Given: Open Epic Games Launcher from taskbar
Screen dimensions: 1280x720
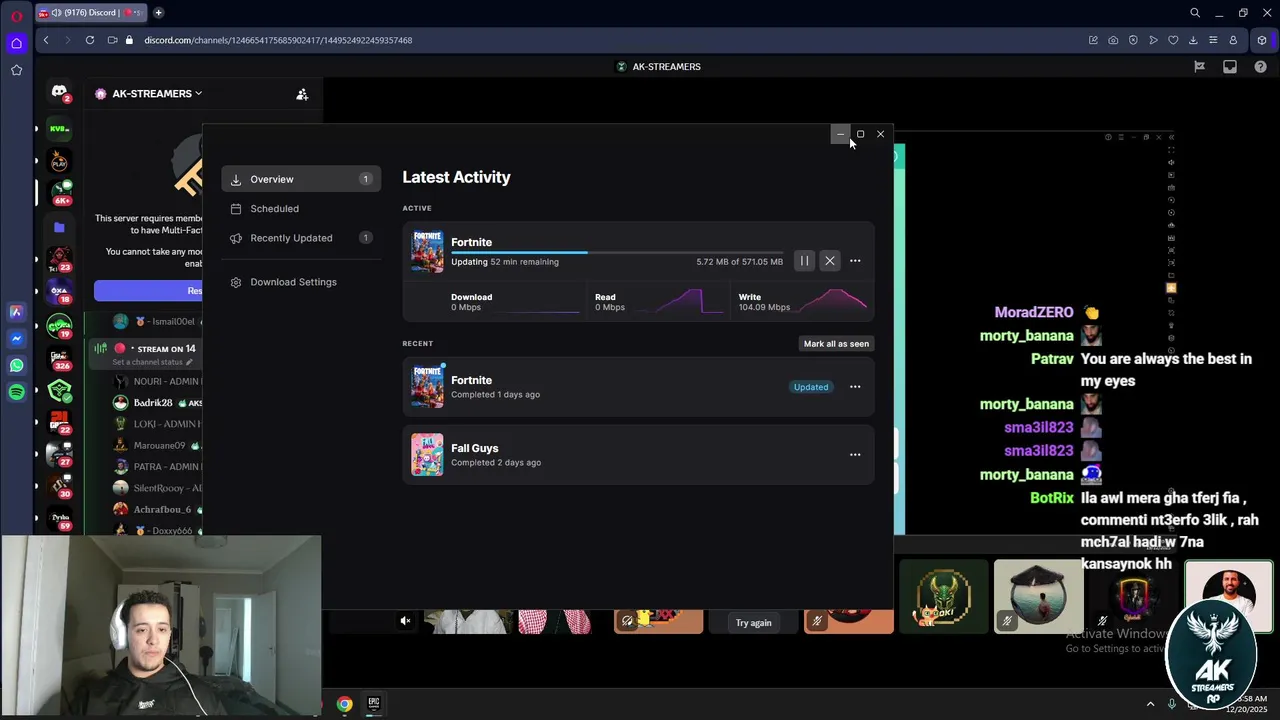Looking at the screenshot, I should [373, 704].
